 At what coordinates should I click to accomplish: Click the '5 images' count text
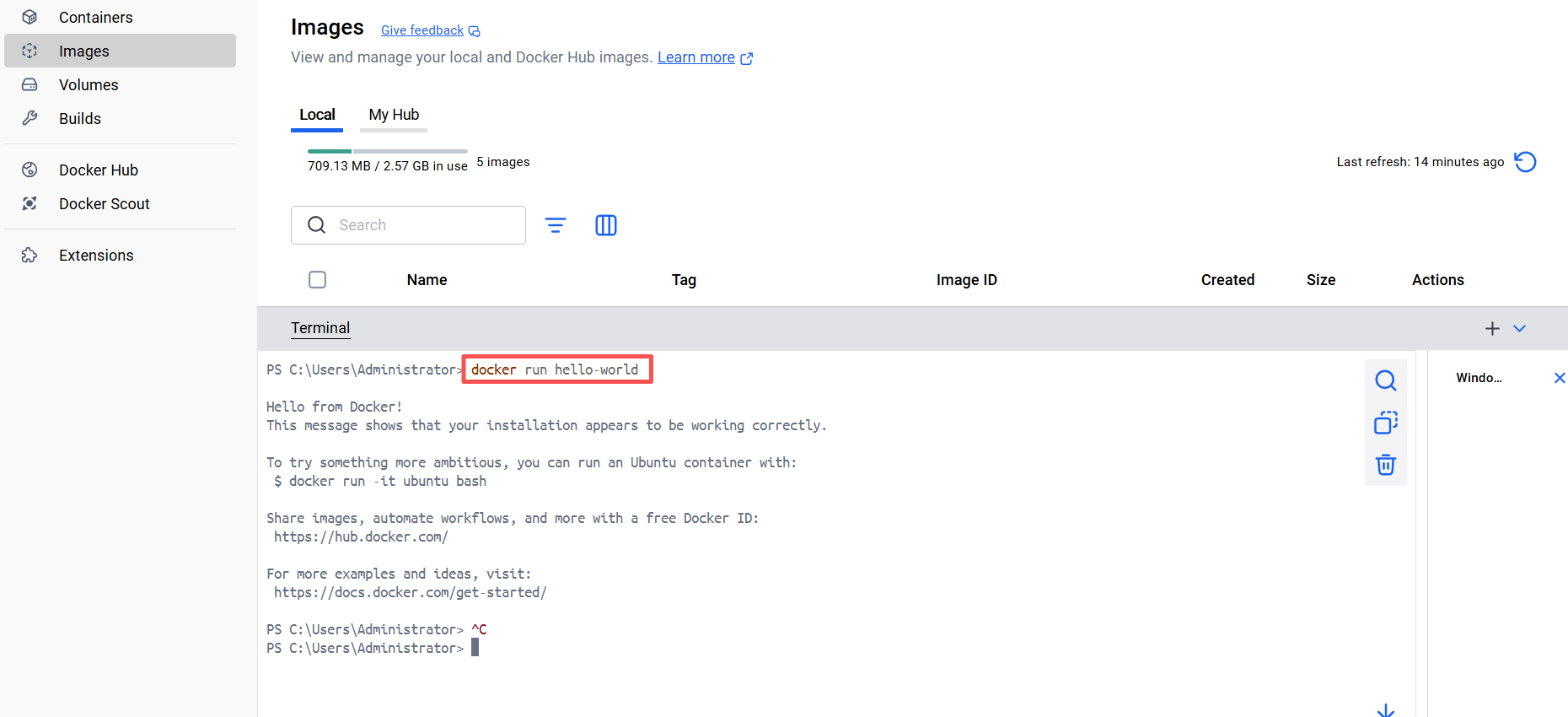coord(503,162)
